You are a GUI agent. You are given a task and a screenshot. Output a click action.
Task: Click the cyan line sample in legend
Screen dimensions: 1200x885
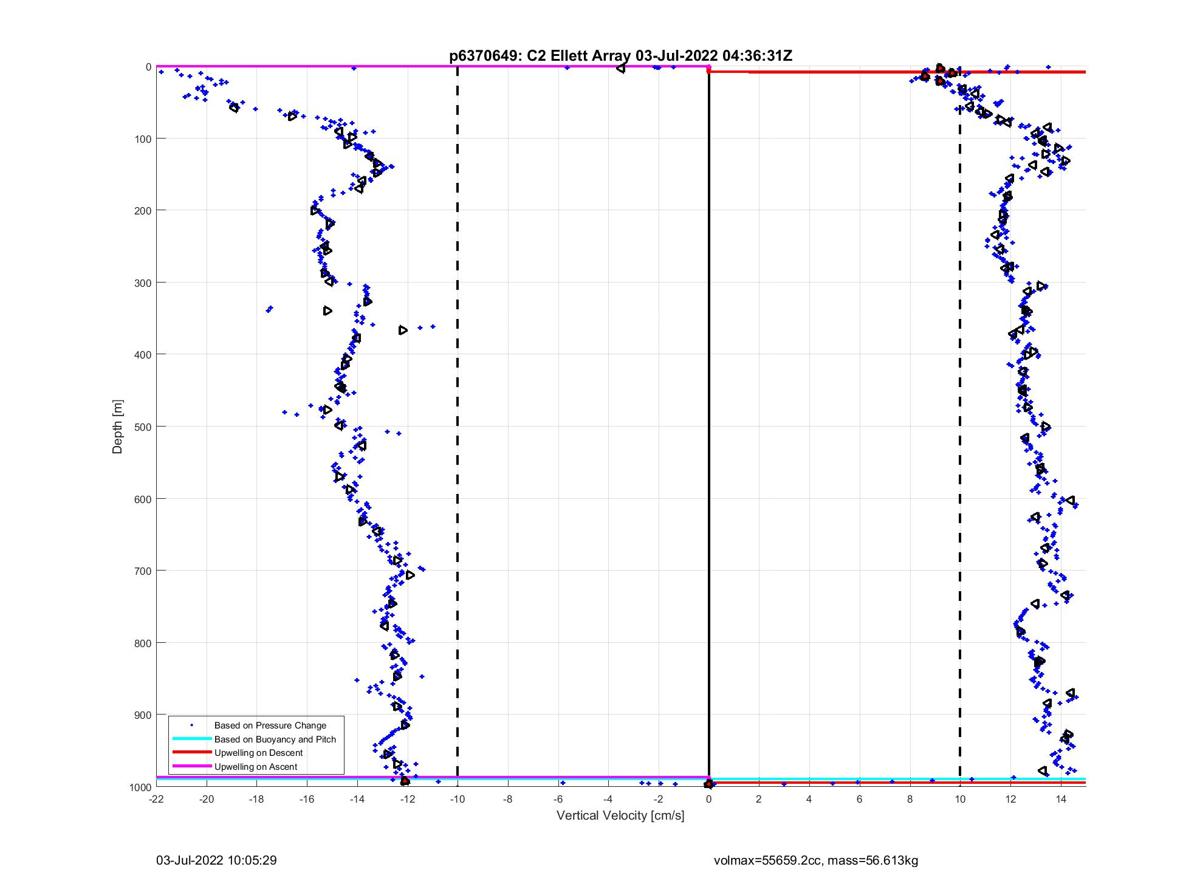(191, 739)
